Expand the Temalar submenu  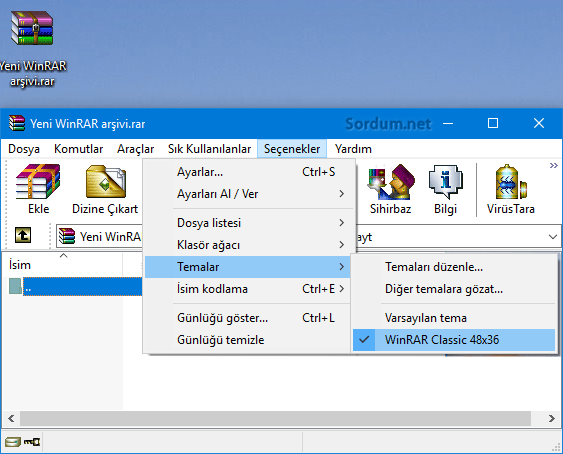[x=247, y=267]
